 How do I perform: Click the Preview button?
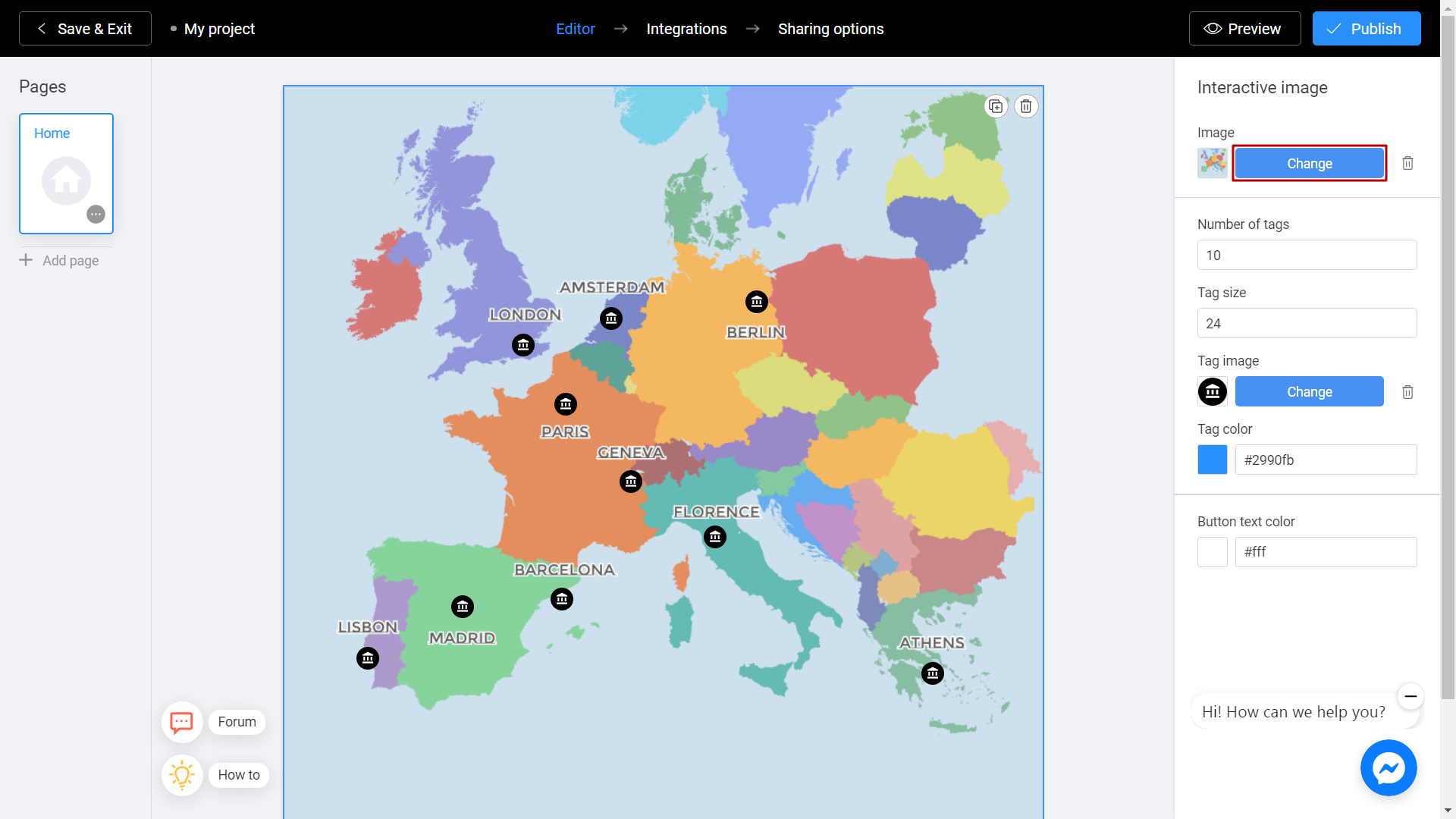point(1243,28)
